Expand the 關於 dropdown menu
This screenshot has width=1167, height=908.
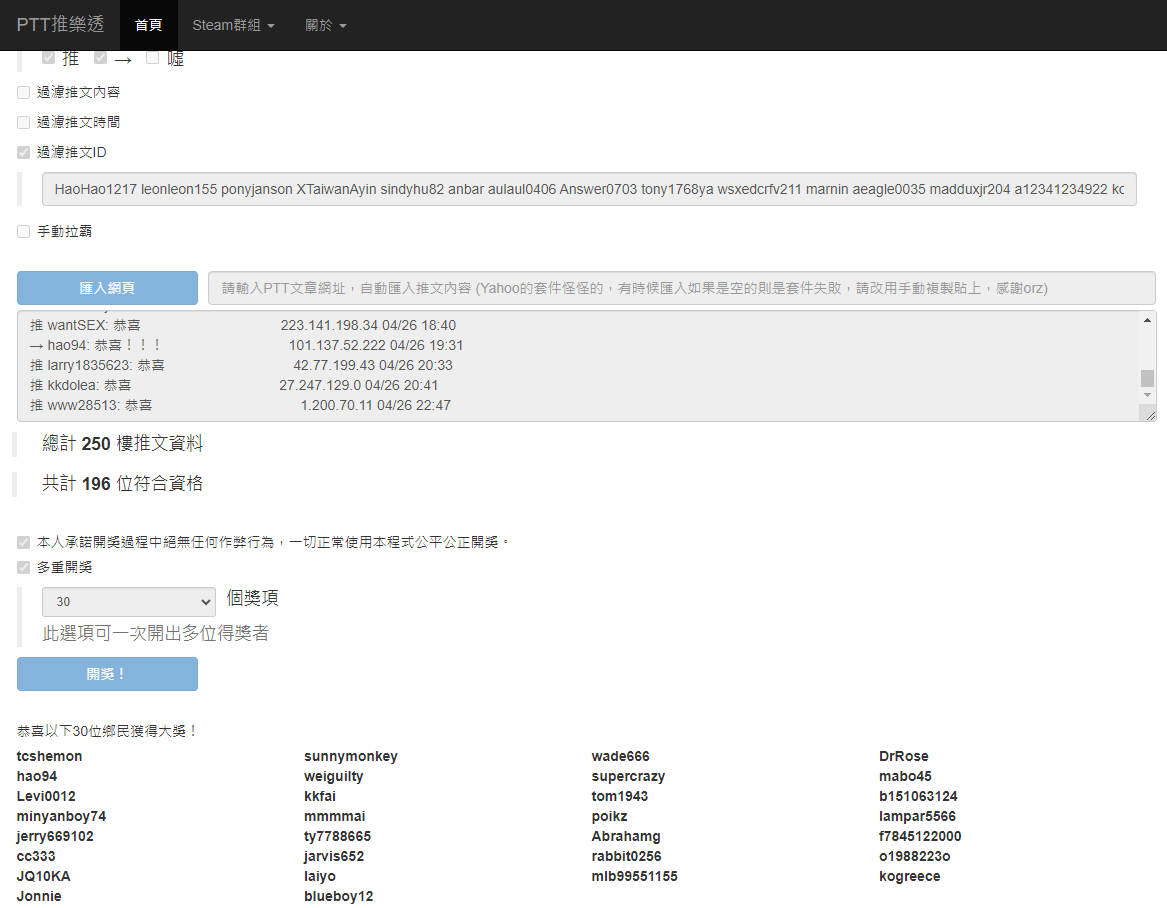click(326, 25)
